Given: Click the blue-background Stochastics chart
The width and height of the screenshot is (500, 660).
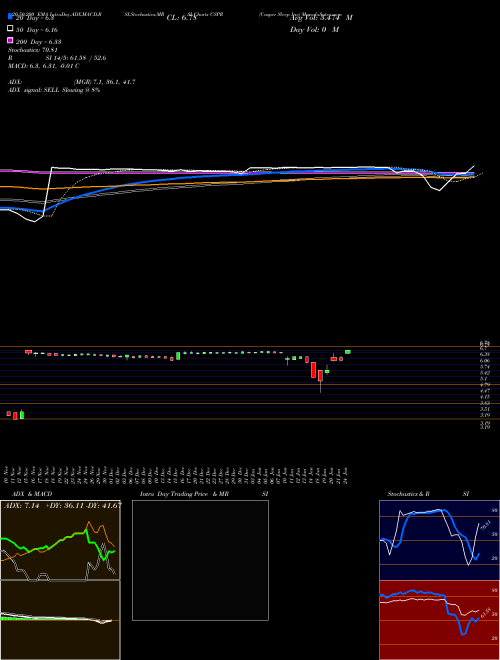Looking at the screenshot, I should click(439, 540).
